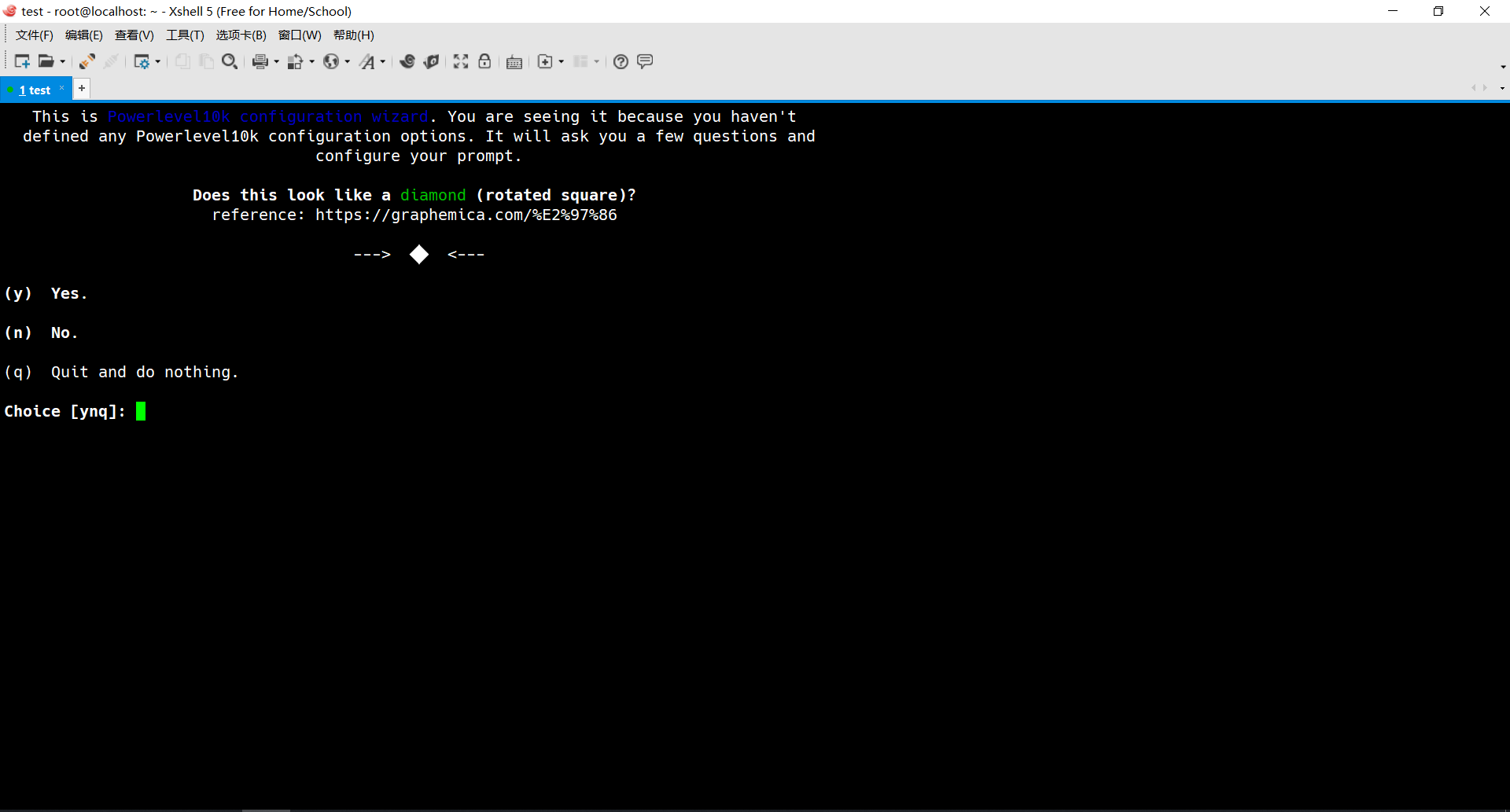Close the '1 test' tab with its x
The image size is (1510, 812).
62,89
